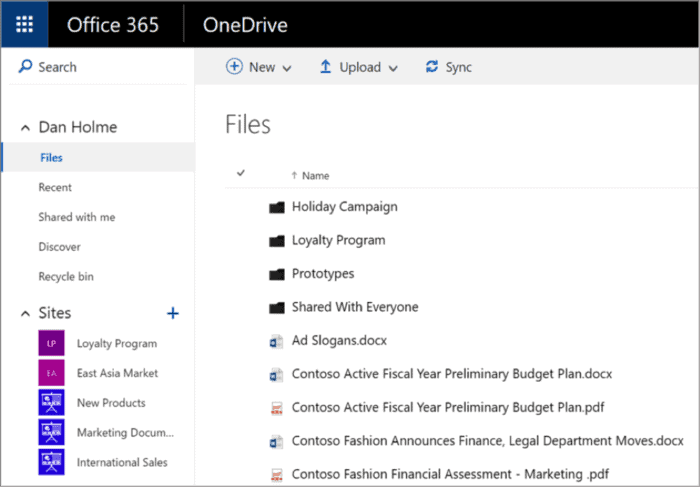700x487 pixels.
Task: Click the New Products site icon
Action: (51, 402)
